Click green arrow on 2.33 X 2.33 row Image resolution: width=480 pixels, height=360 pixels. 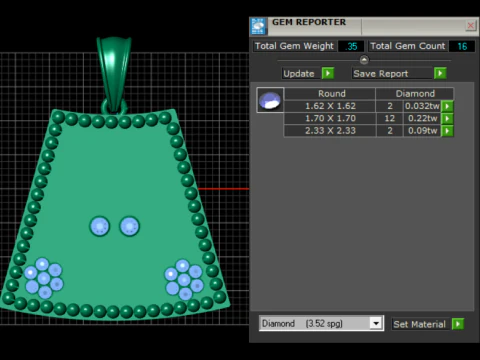pos(447,131)
